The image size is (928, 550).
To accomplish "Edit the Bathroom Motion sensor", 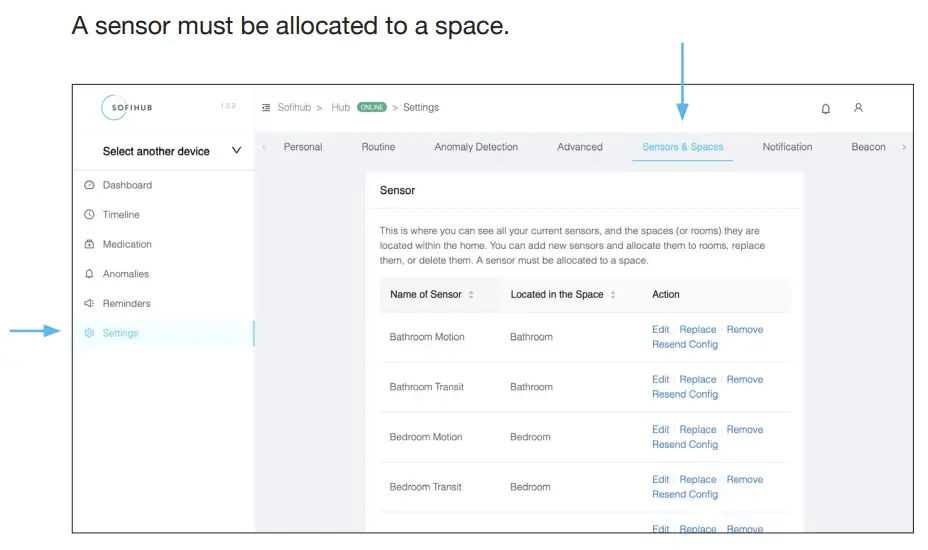I will (x=660, y=329).
